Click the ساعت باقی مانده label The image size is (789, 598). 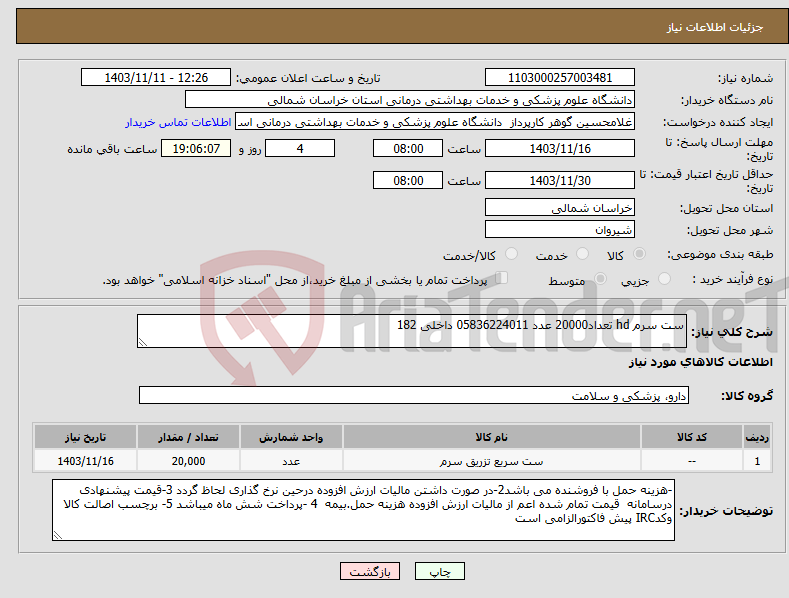pyautogui.click(x=112, y=149)
